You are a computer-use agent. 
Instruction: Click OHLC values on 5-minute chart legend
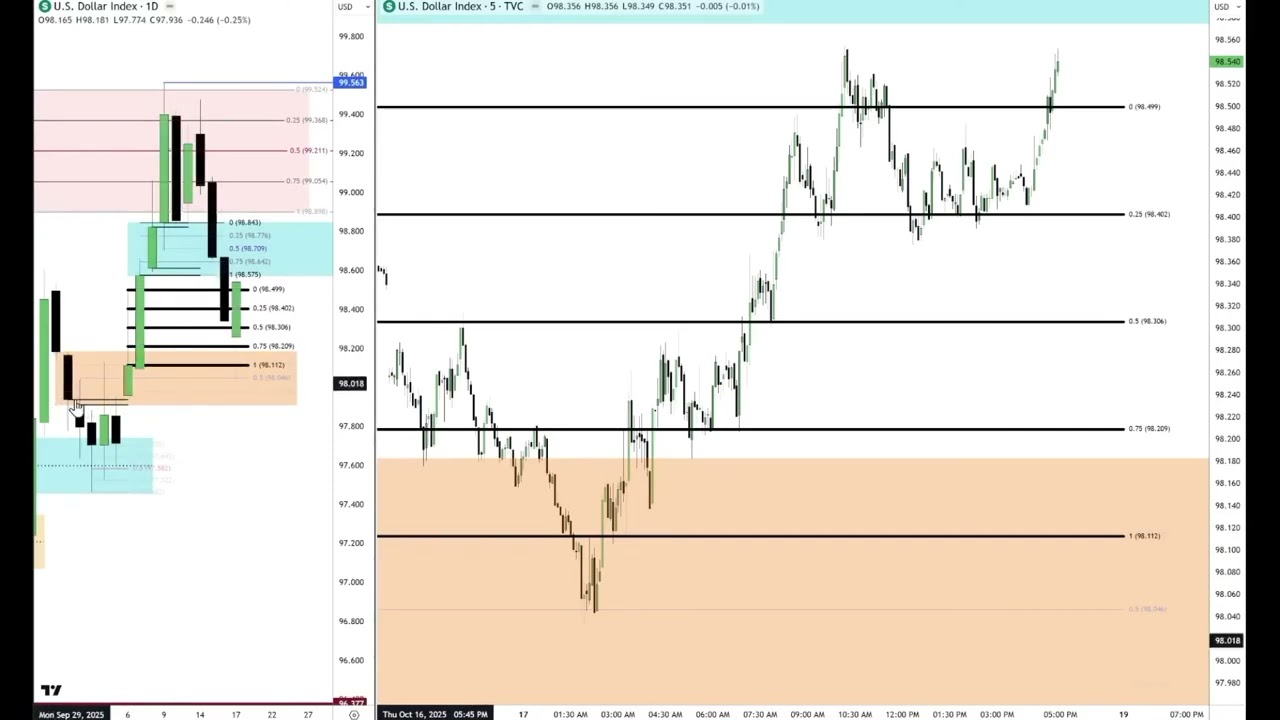pos(653,6)
